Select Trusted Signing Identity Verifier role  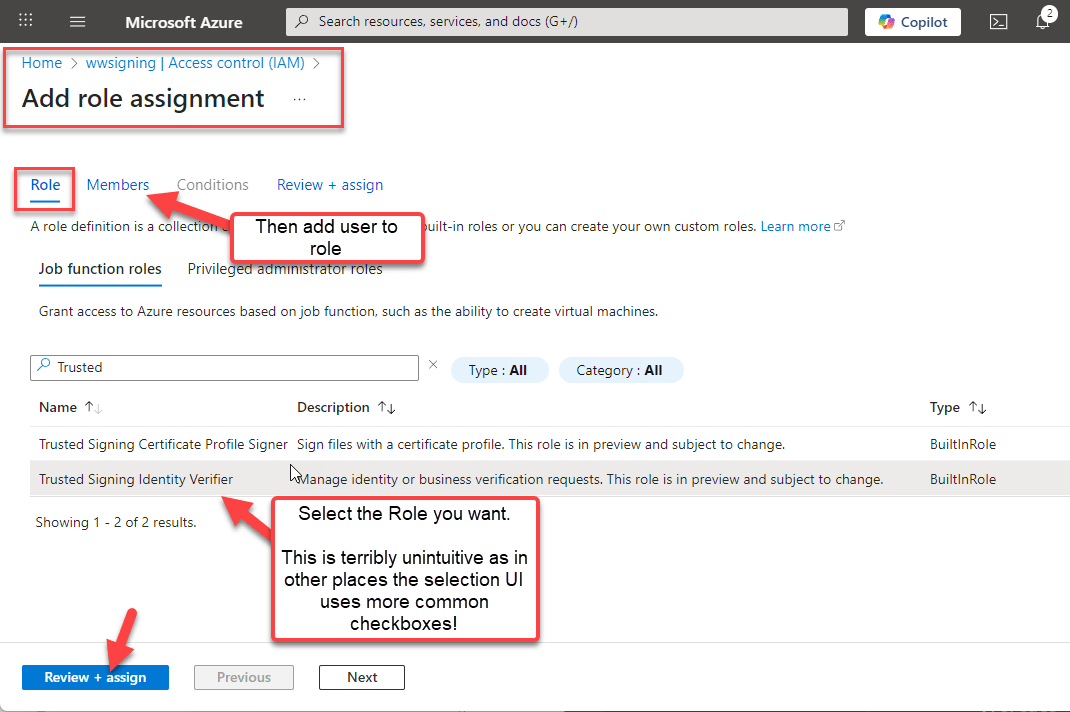pos(136,479)
